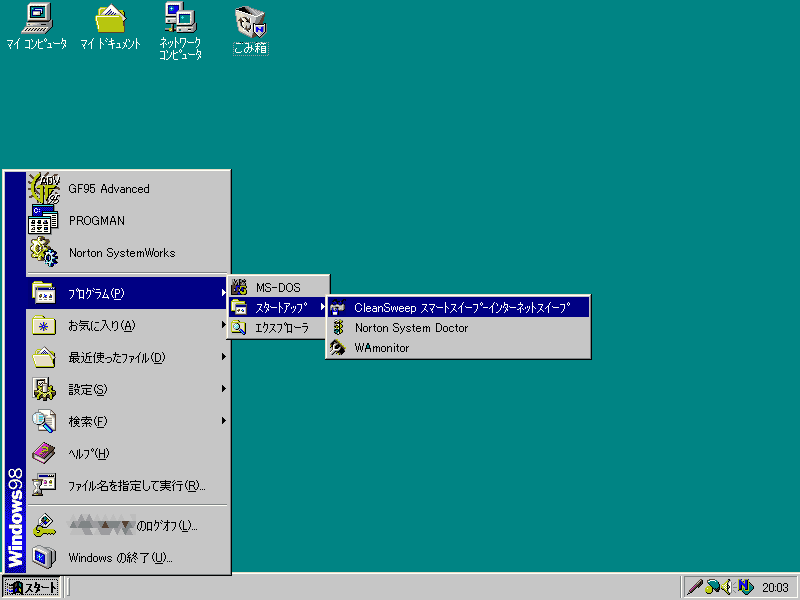
Task: Expand the お気に入り submenu arrow
Action: tap(223, 325)
